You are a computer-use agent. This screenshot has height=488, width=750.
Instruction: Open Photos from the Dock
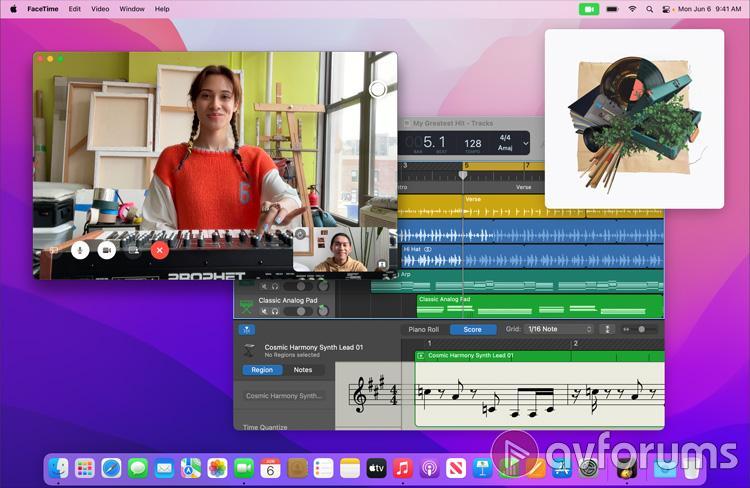217,468
